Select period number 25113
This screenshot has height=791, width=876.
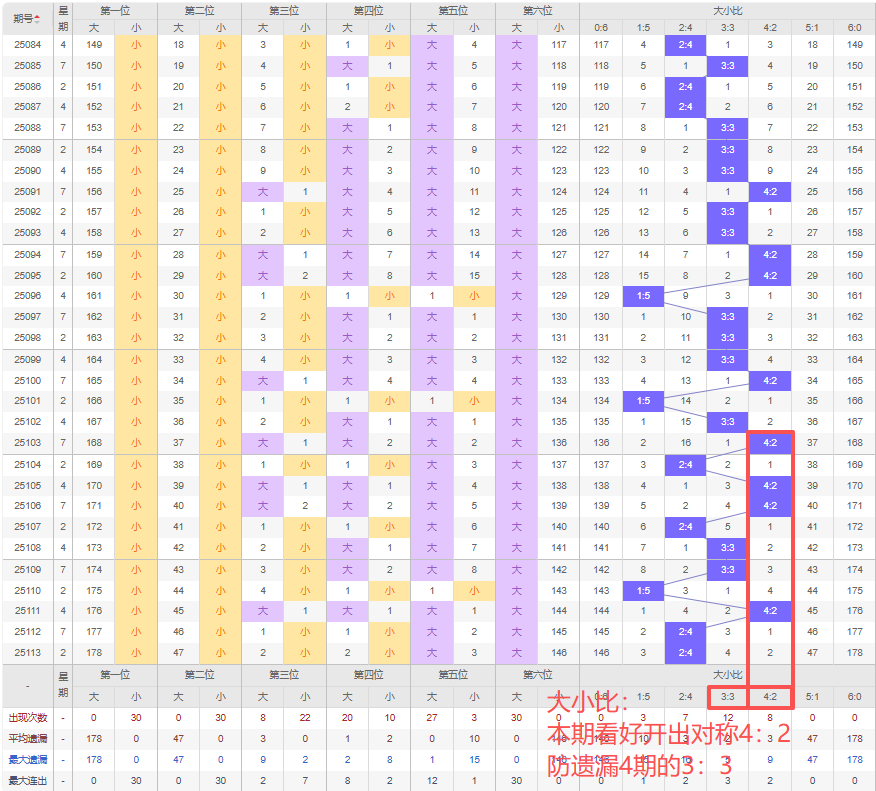[28, 652]
